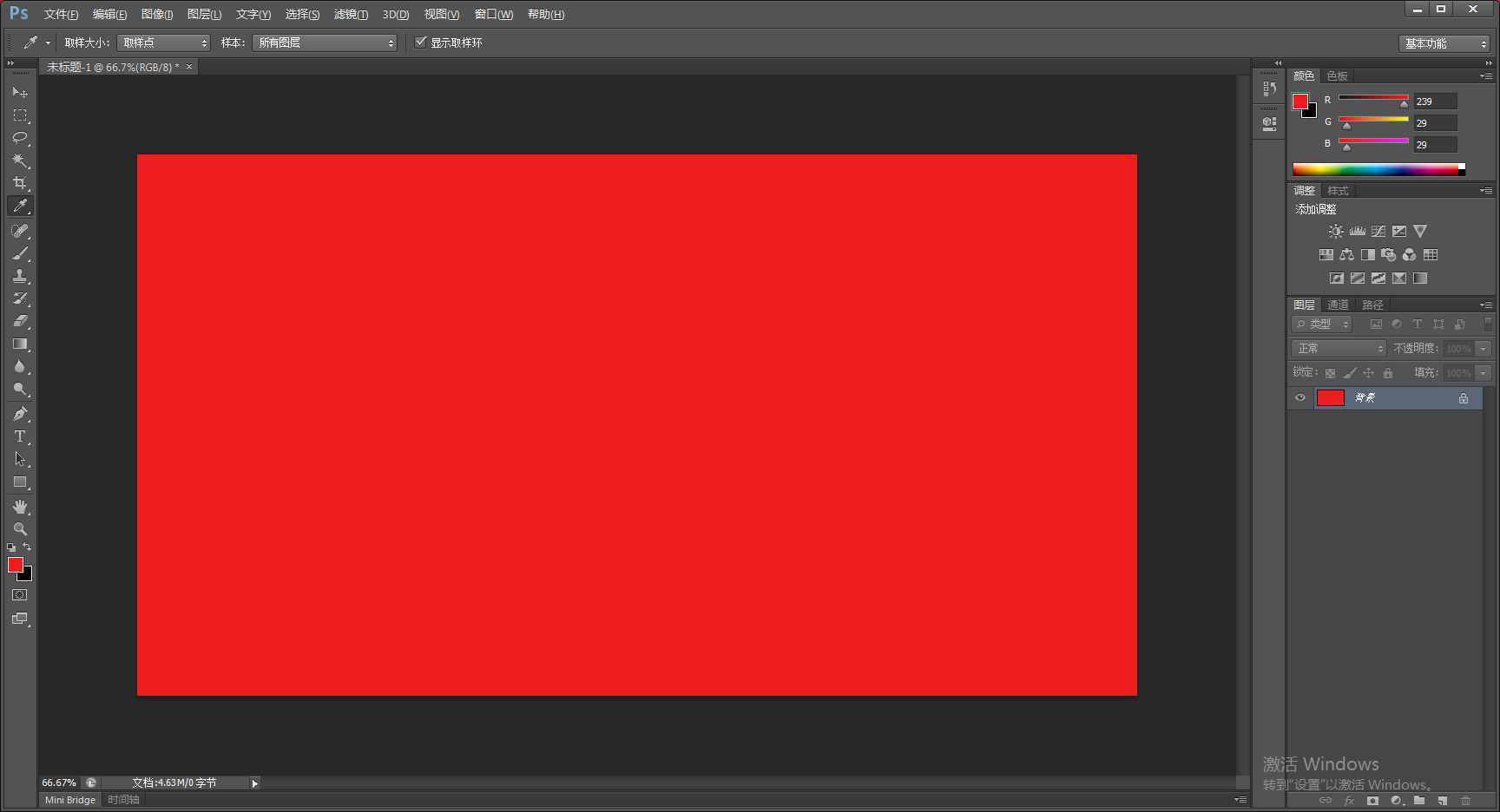The image size is (1500, 812).
Task: Hide the 背景 layer visibility eye
Action: coord(1300,398)
